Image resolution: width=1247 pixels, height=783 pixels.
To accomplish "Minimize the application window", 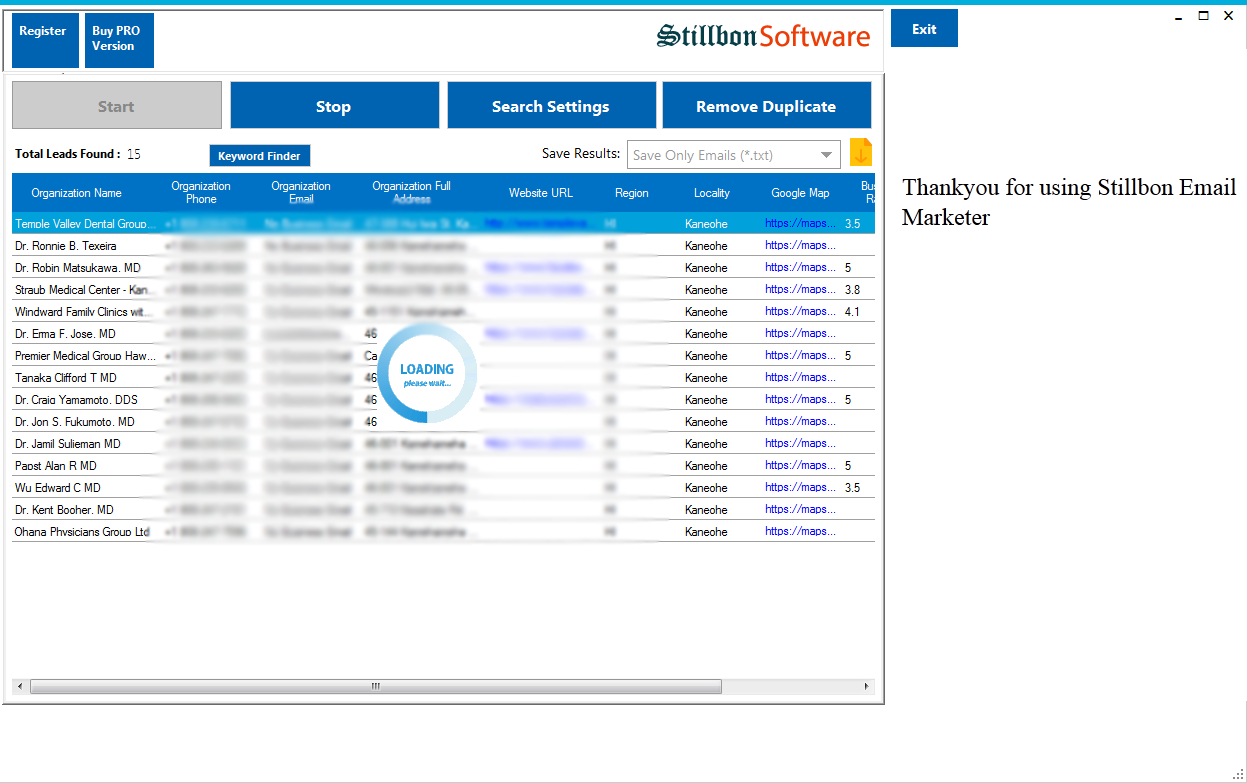I will 1179,16.
